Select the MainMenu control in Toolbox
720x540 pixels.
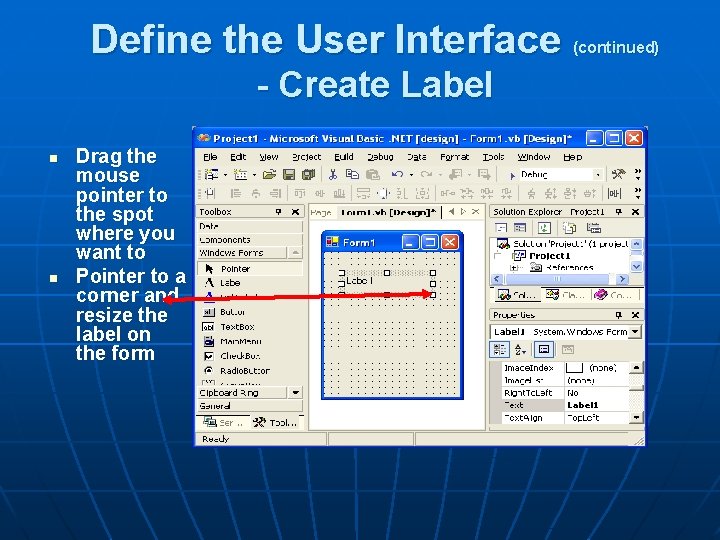[x=250, y=341]
